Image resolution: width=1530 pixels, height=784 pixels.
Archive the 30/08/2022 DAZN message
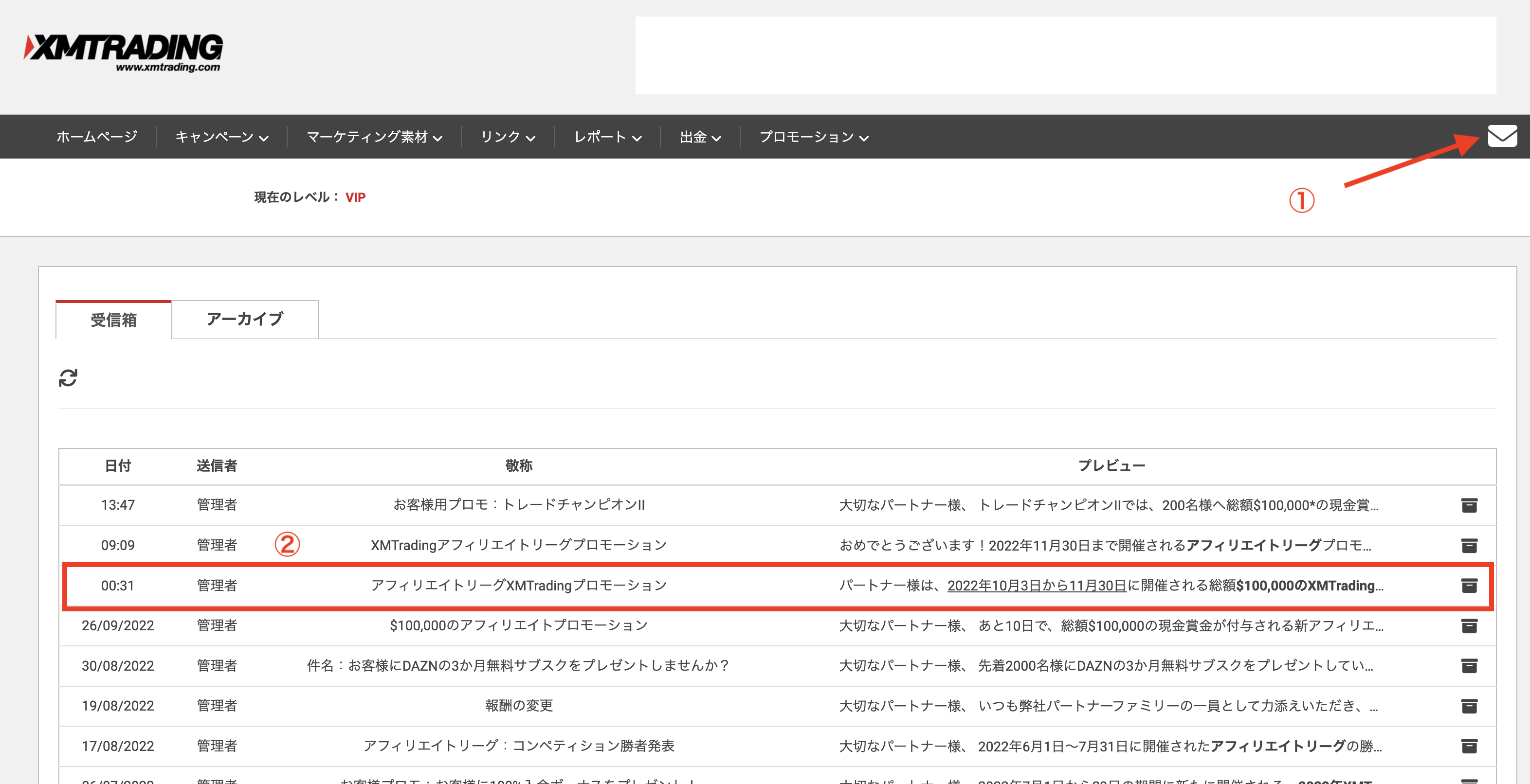tap(1469, 666)
